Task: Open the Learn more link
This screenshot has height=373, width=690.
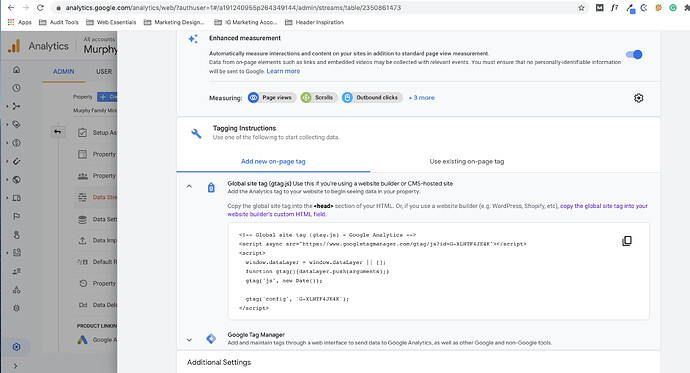Action: [x=283, y=71]
